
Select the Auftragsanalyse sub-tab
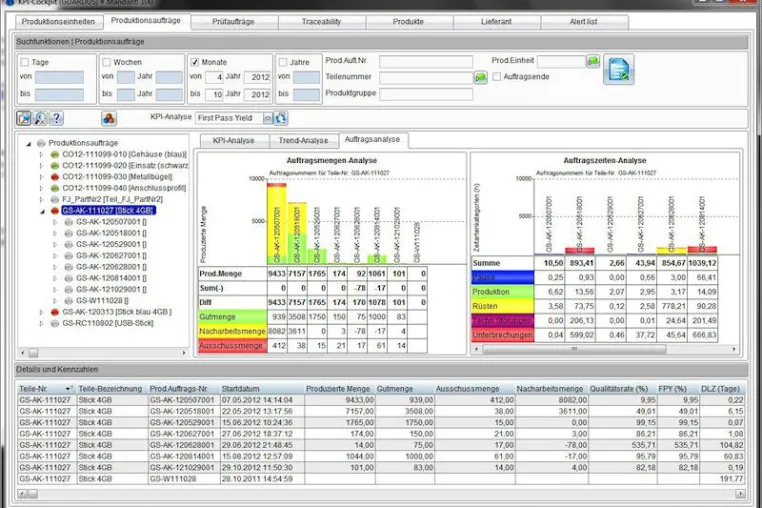click(372, 140)
